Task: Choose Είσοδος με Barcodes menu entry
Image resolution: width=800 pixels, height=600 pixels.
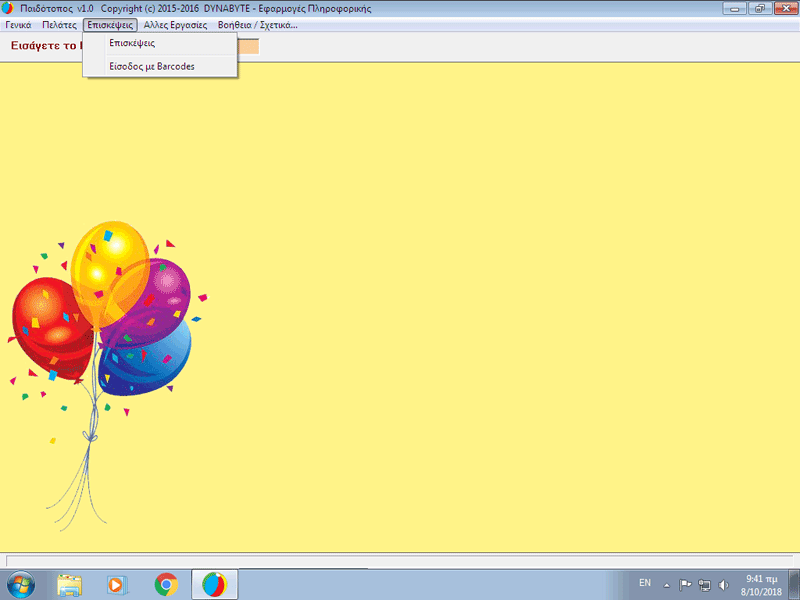Action: click(160, 66)
